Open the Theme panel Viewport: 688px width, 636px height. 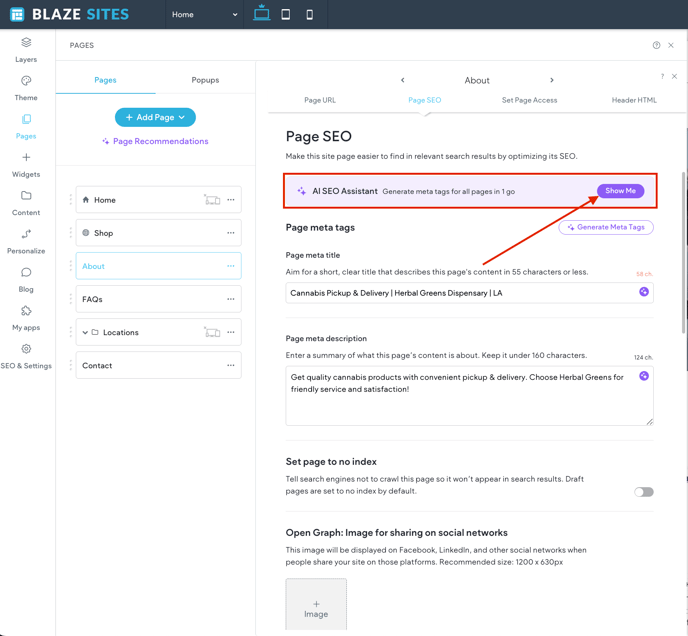[26, 87]
